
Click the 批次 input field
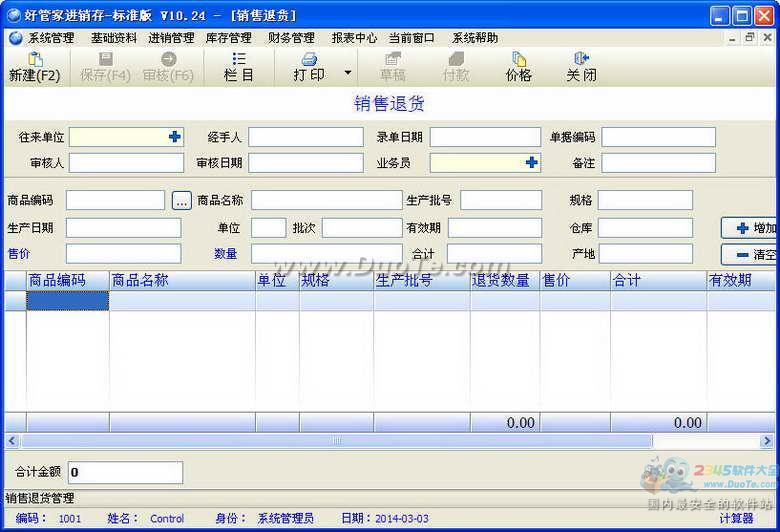(x=362, y=228)
